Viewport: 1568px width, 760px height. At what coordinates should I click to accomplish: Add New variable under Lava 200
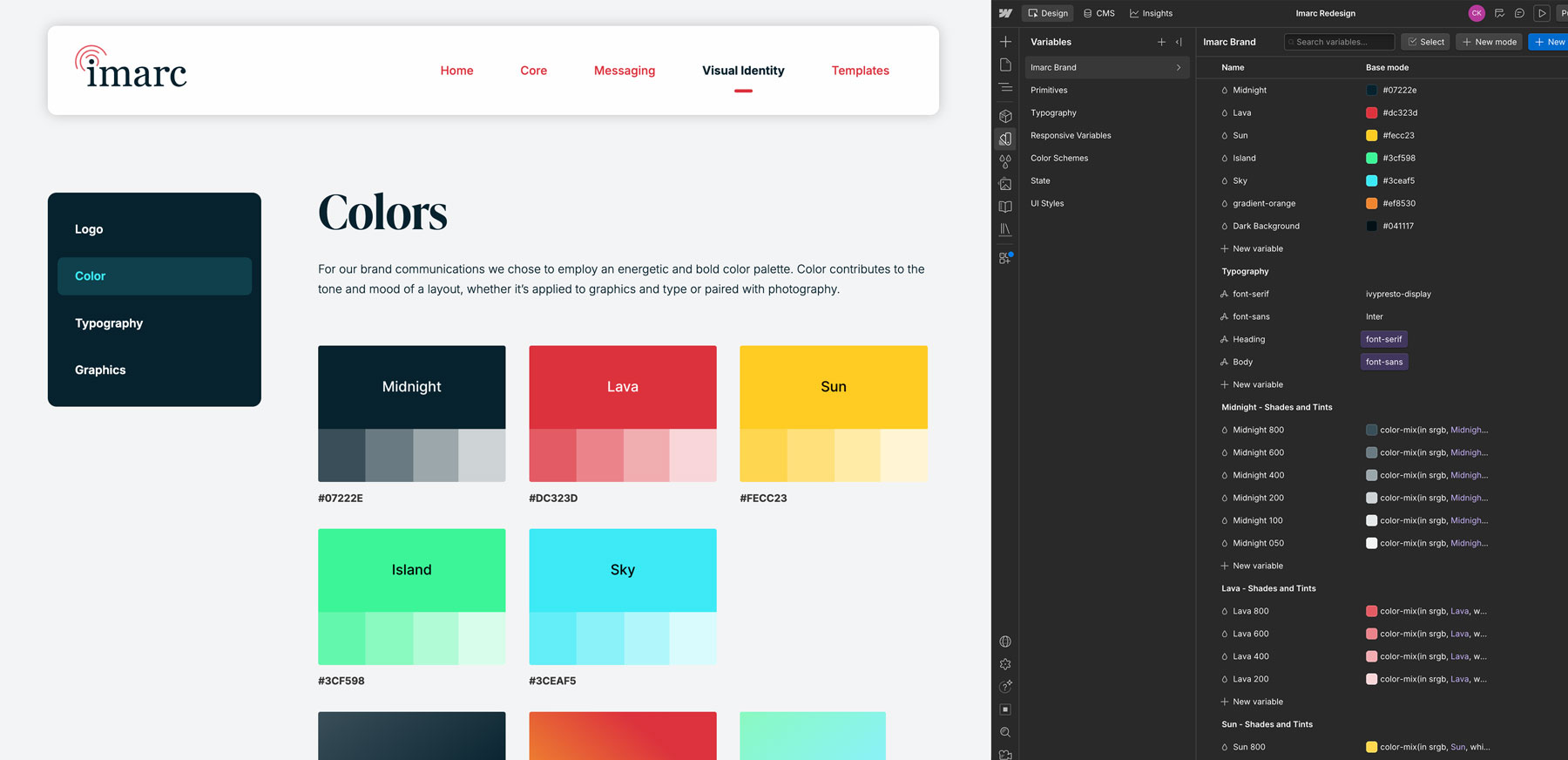point(1252,702)
